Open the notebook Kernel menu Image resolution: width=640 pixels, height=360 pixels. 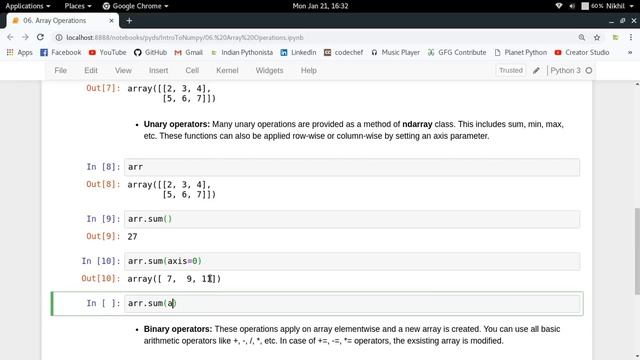[227, 70]
